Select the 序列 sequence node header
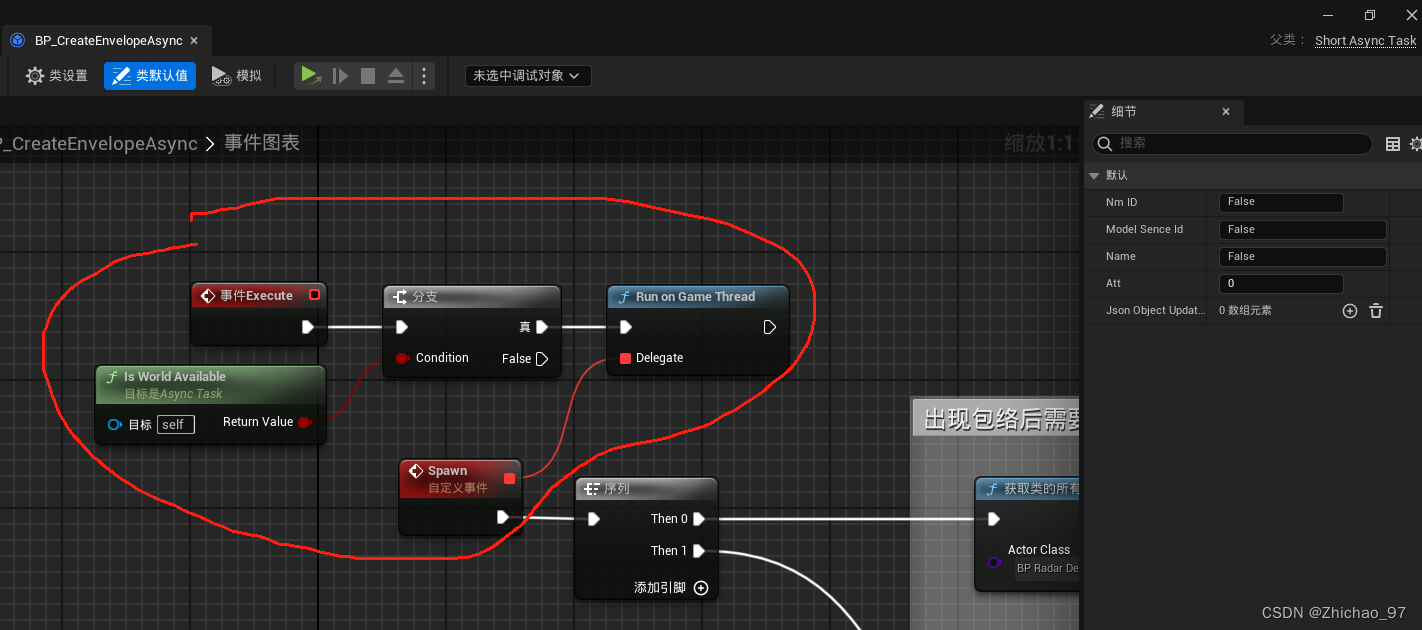Image resolution: width=1422 pixels, height=630 pixels. [x=647, y=489]
